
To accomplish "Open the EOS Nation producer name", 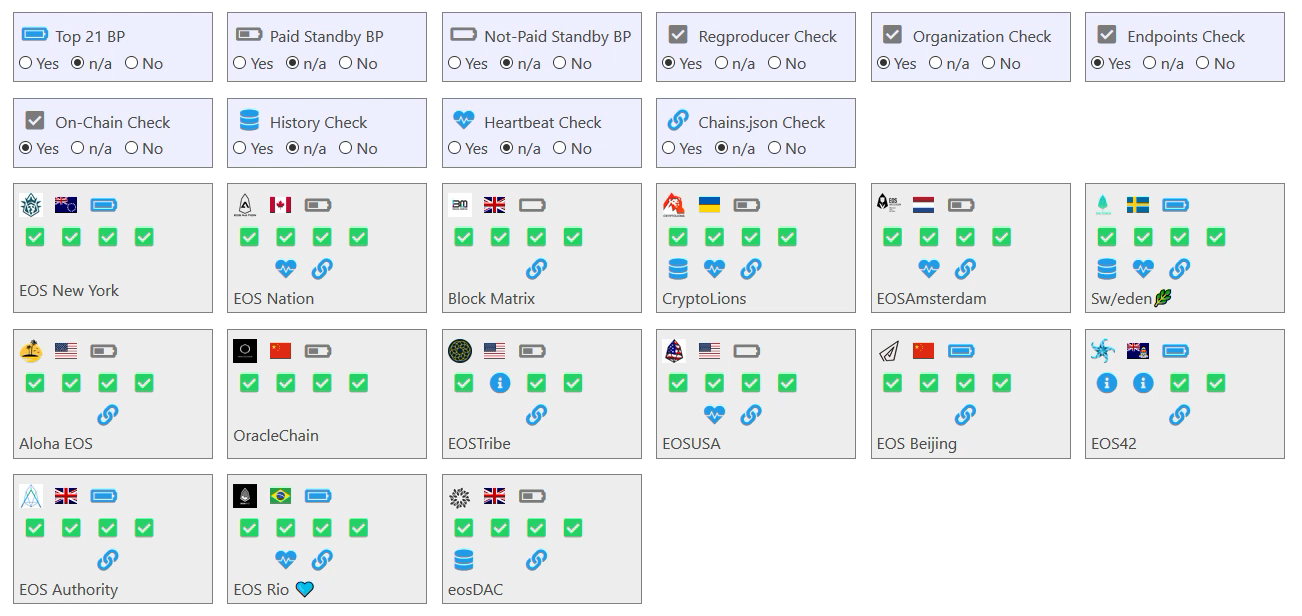I will point(274,298).
